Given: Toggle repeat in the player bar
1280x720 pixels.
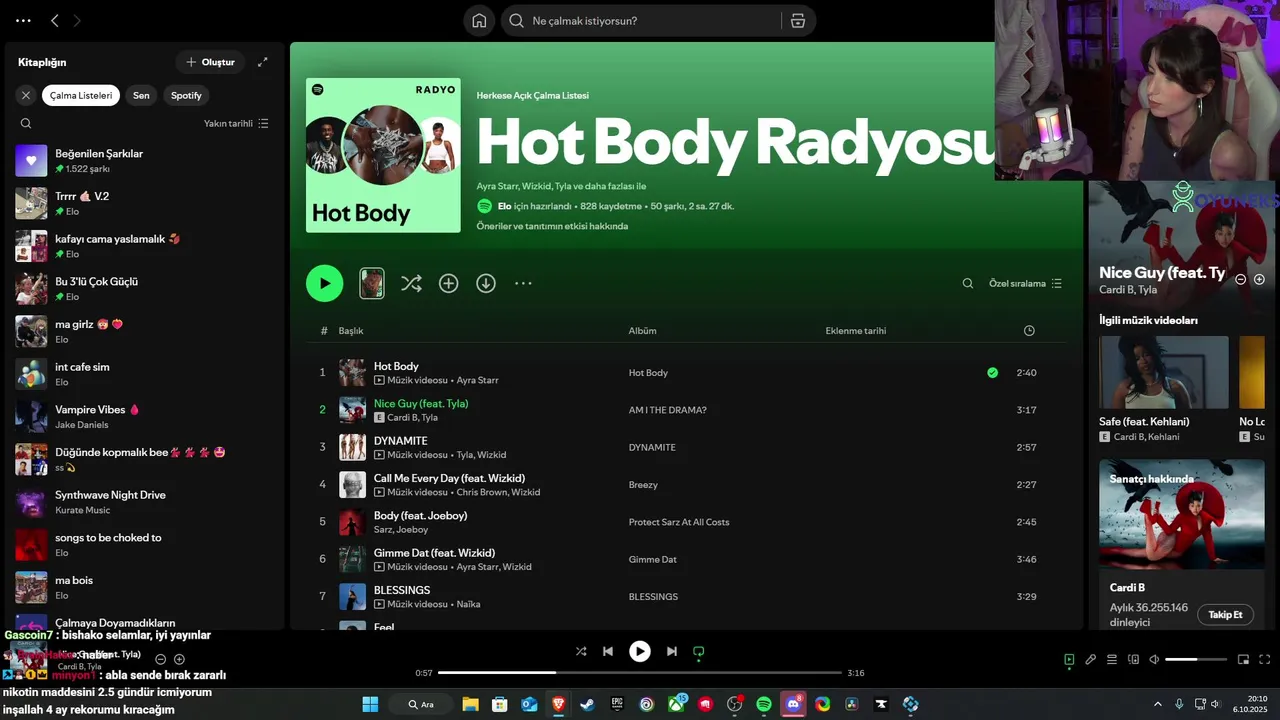Looking at the screenshot, I should [699, 651].
